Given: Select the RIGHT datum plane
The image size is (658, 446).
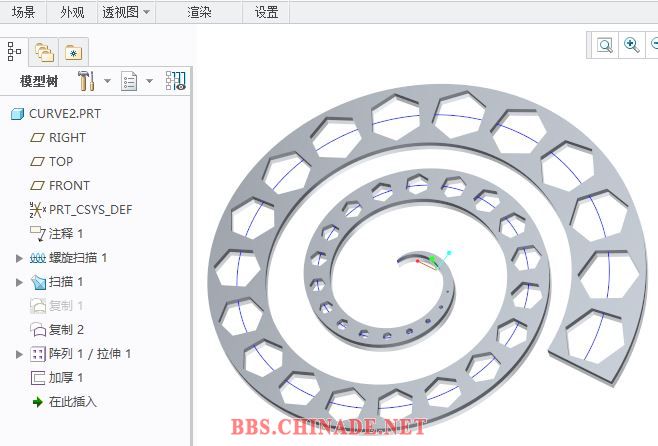Looking at the screenshot, I should [67, 138].
